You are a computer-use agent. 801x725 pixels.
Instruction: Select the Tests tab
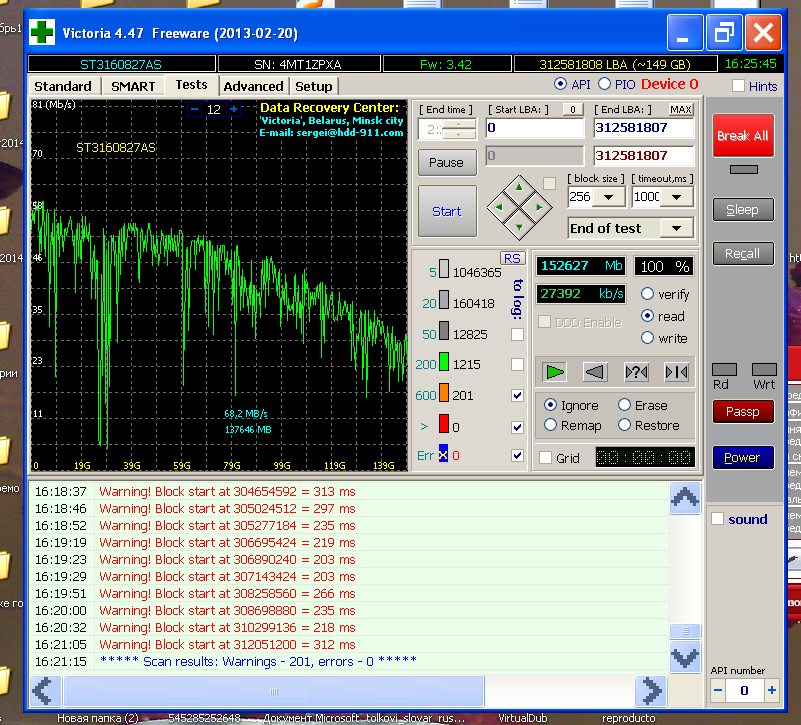tap(192, 85)
